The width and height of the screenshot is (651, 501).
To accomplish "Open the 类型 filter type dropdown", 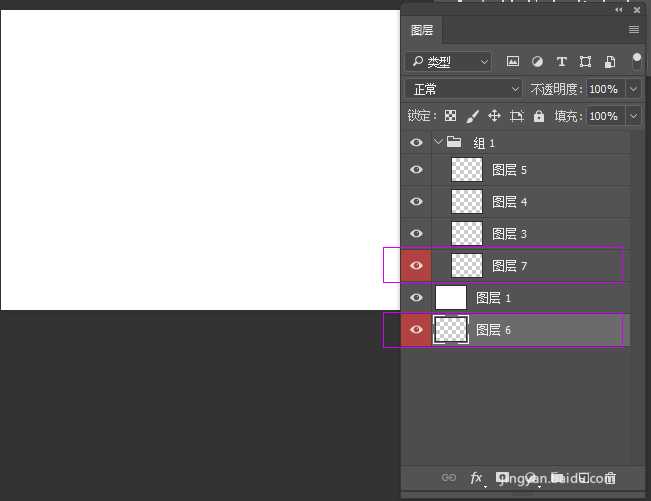I will click(x=448, y=62).
